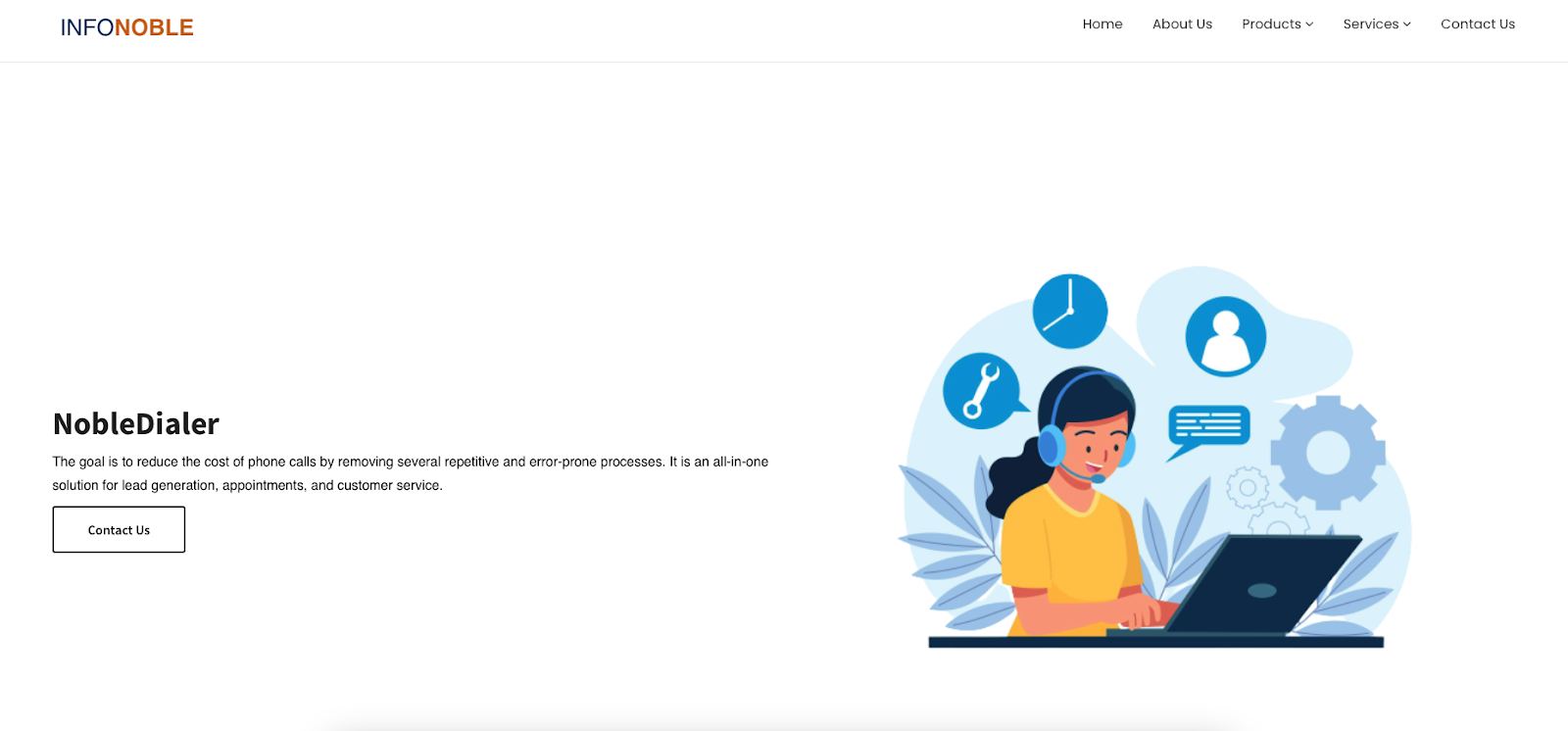Screen dimensions: 1568x731
Task: Expand the Services dropdown chevron
Action: 1407,24
